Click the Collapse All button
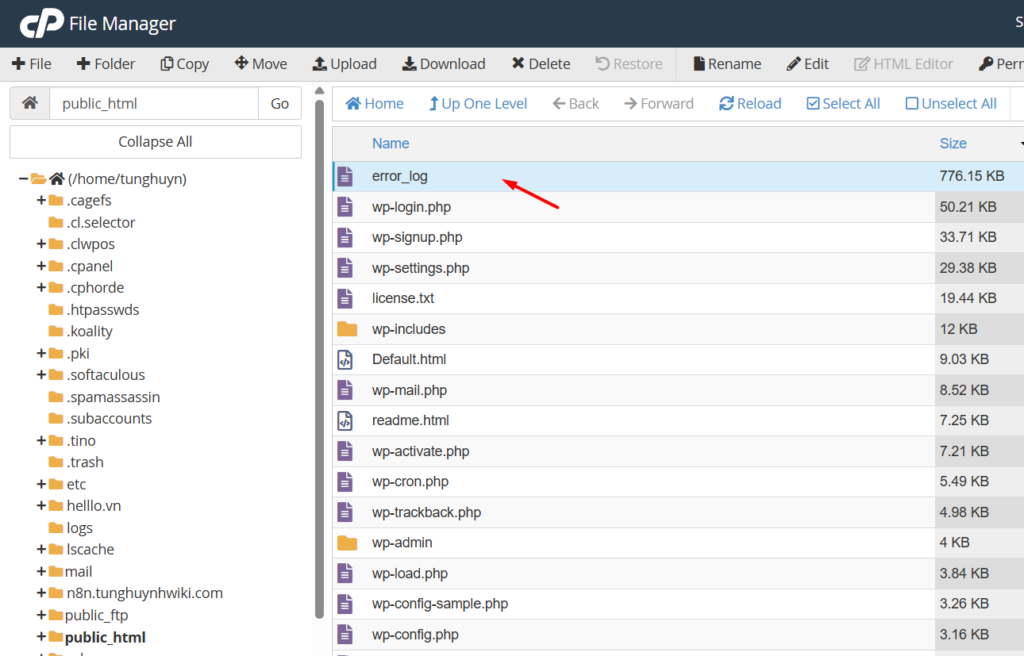The width and height of the screenshot is (1024, 656). point(155,142)
